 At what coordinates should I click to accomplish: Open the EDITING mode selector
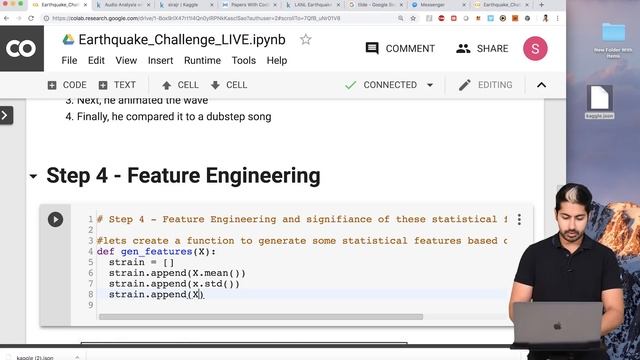485,85
